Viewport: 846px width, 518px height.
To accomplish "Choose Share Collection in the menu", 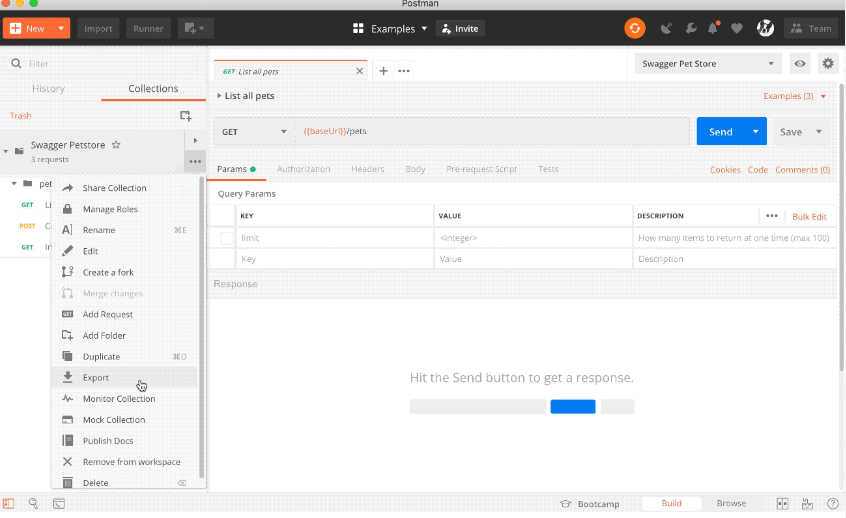I will click(x=125, y=188).
